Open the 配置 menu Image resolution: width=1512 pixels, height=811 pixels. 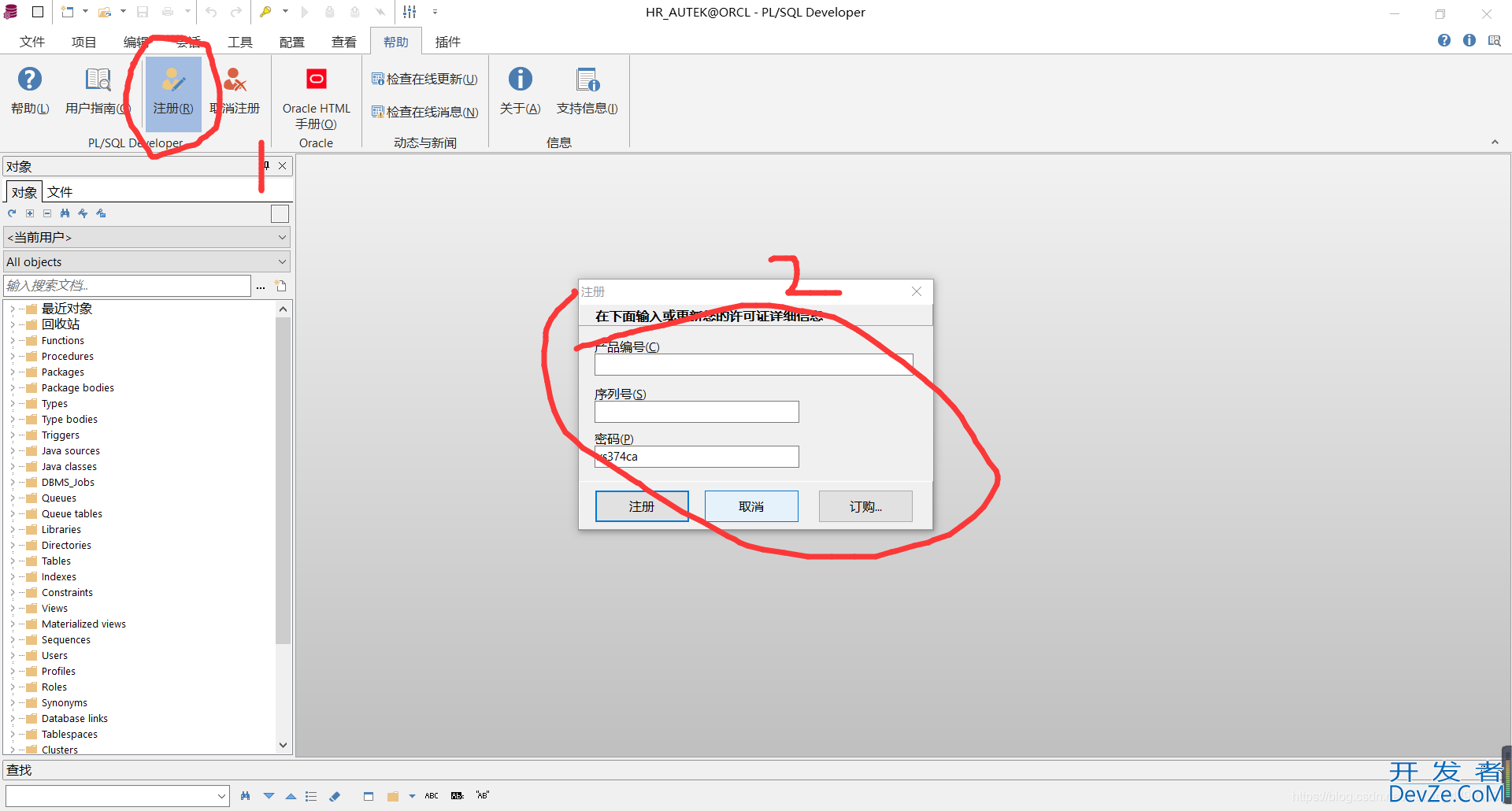pyautogui.click(x=292, y=42)
